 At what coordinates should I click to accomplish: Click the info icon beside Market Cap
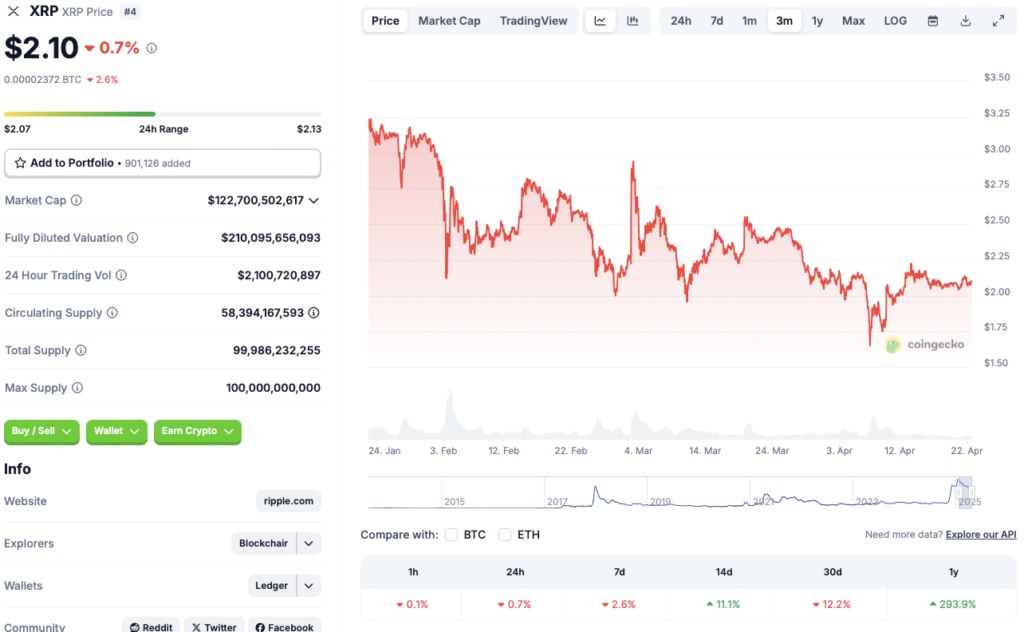pos(76,200)
